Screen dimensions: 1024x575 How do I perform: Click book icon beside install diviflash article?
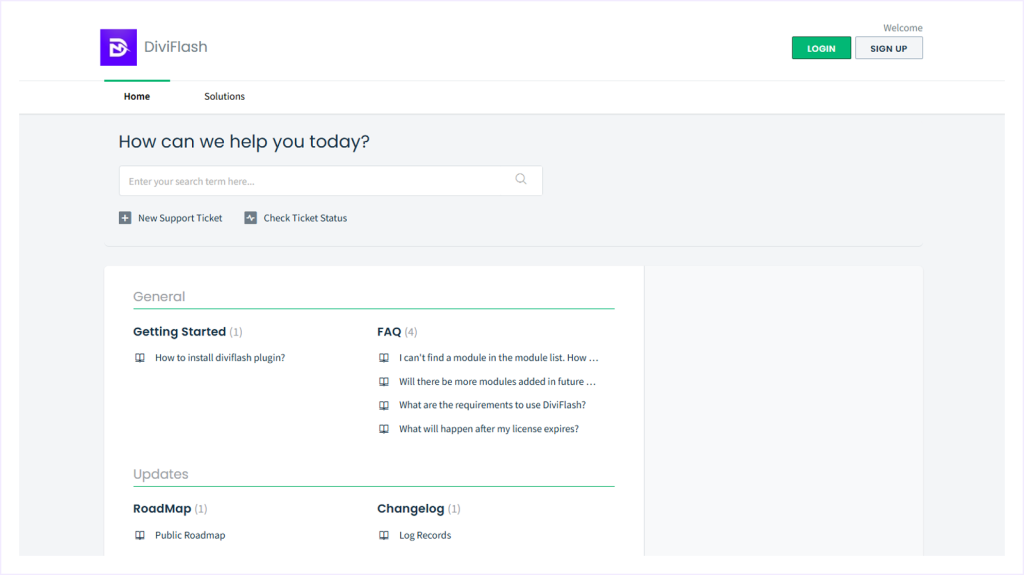[140, 358]
